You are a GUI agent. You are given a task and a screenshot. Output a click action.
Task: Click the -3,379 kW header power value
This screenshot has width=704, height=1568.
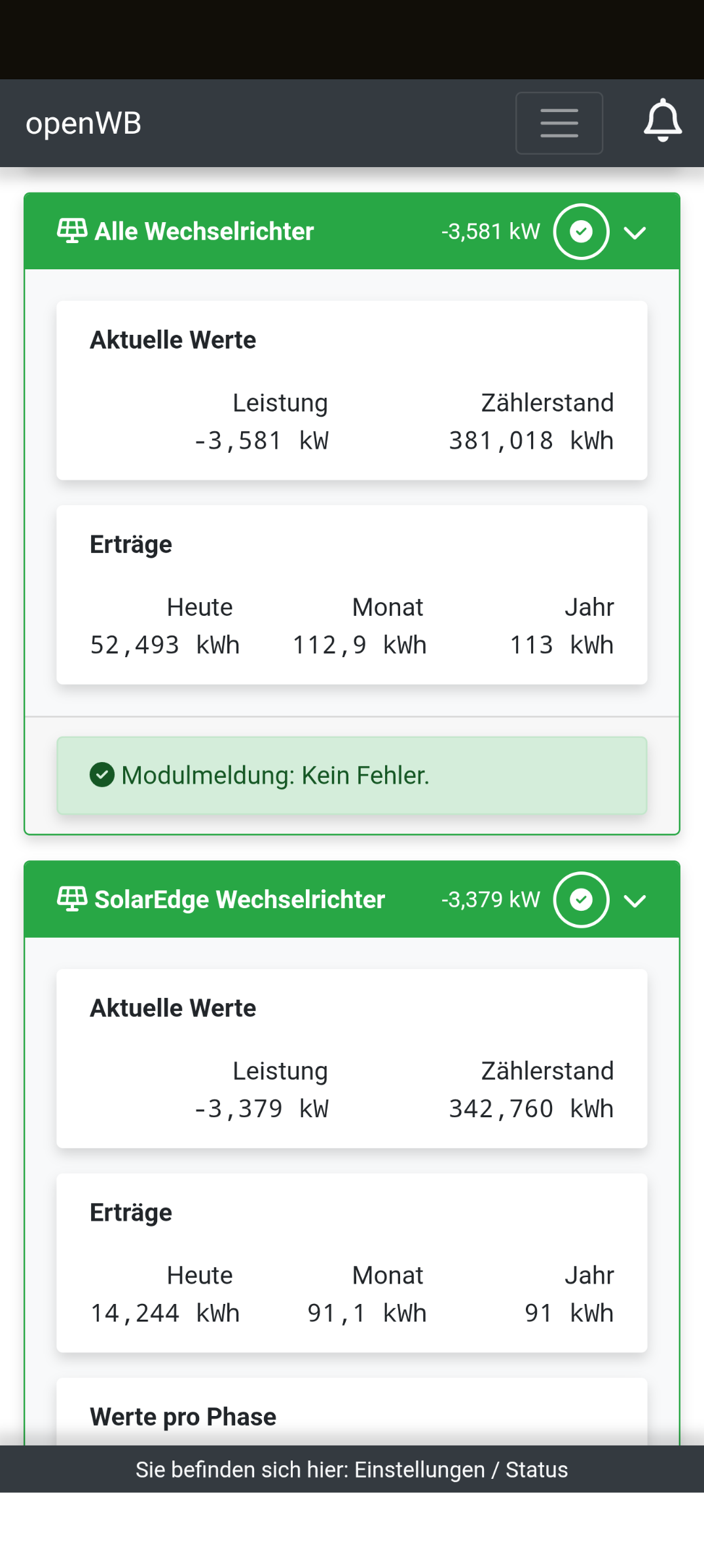491,900
